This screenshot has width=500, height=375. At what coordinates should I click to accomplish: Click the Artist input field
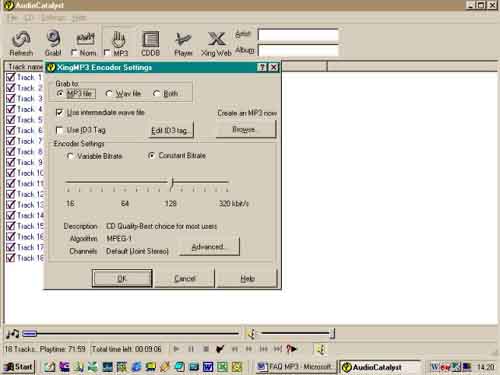tap(298, 35)
